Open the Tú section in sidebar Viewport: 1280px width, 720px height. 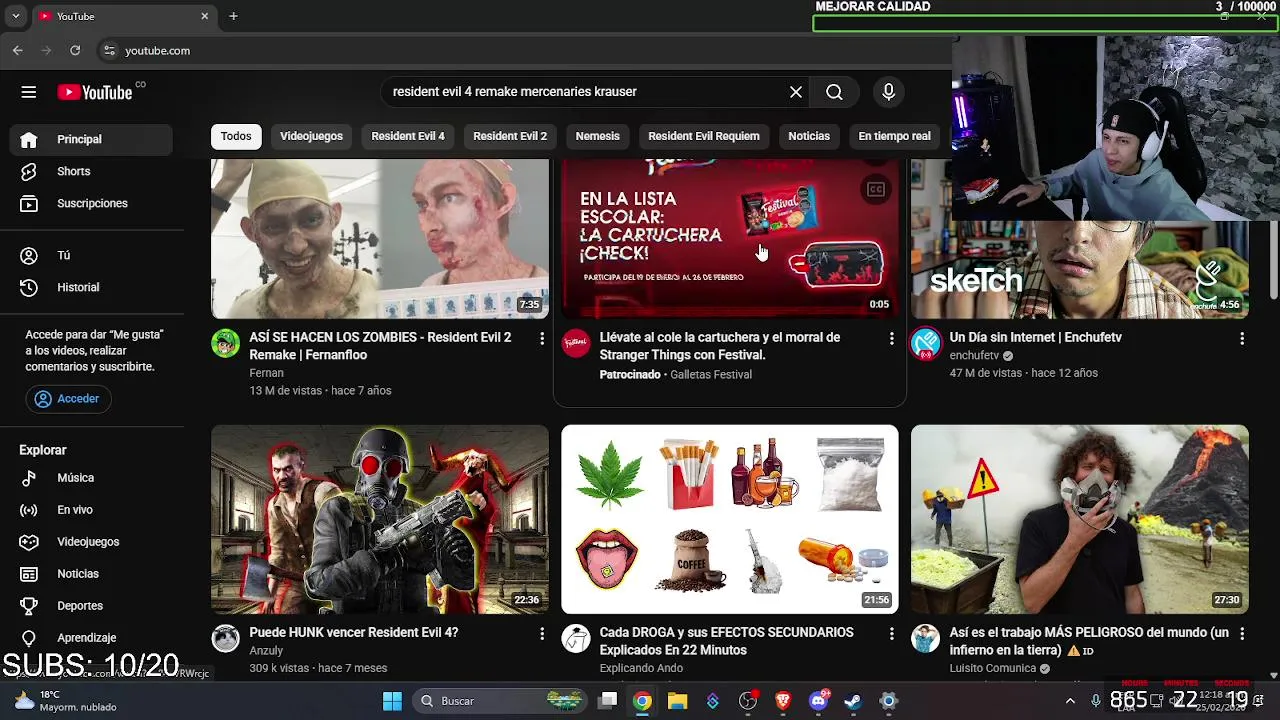(92, 255)
